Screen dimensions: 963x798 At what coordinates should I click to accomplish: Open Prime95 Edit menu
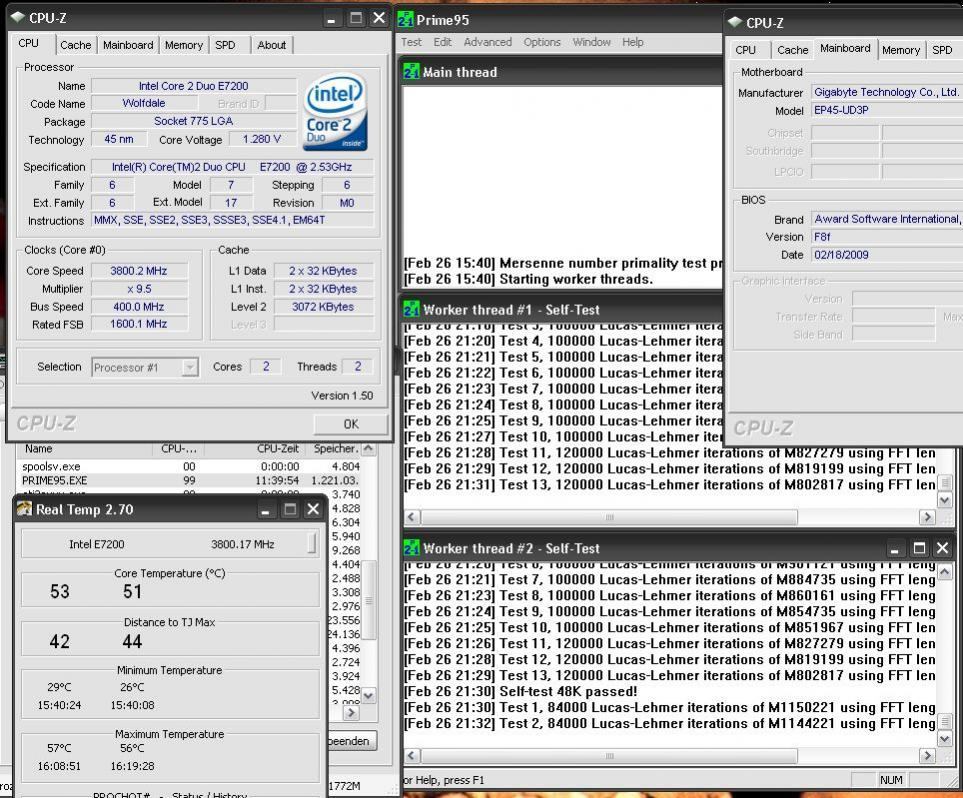(442, 42)
